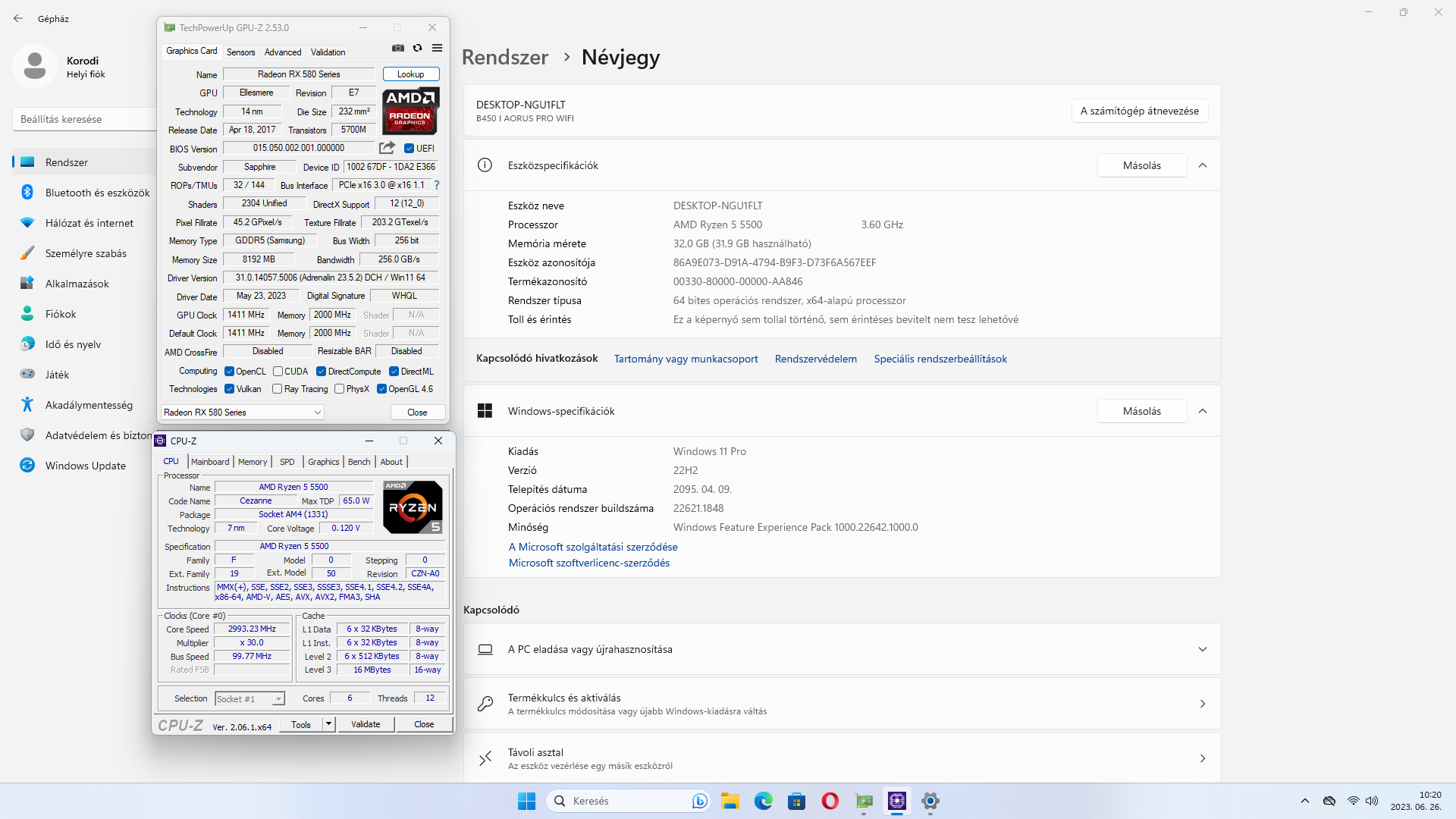Switch to GPU-Z Sensors tab

click(240, 52)
